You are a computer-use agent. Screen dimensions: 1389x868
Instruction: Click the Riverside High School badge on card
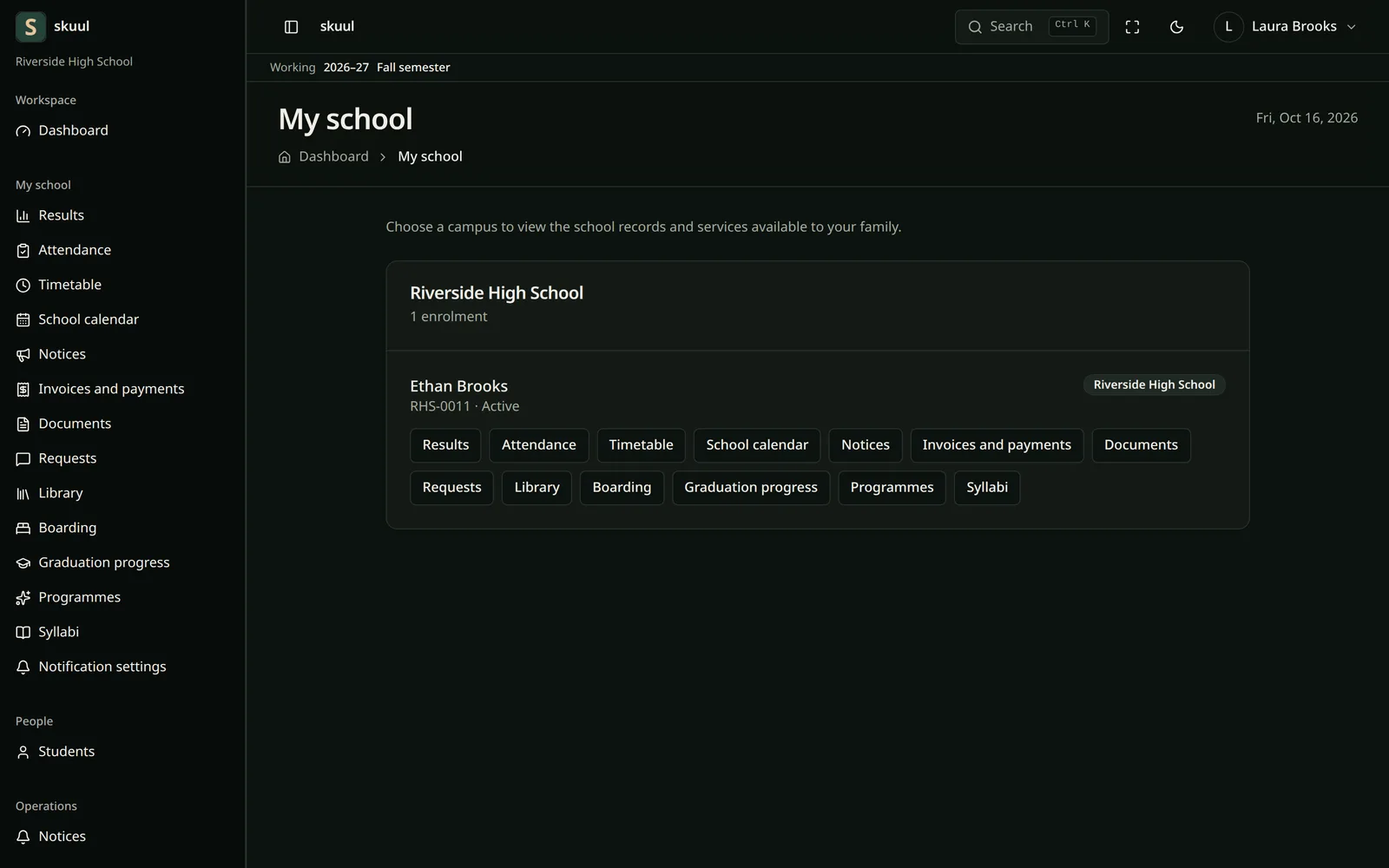click(1154, 385)
